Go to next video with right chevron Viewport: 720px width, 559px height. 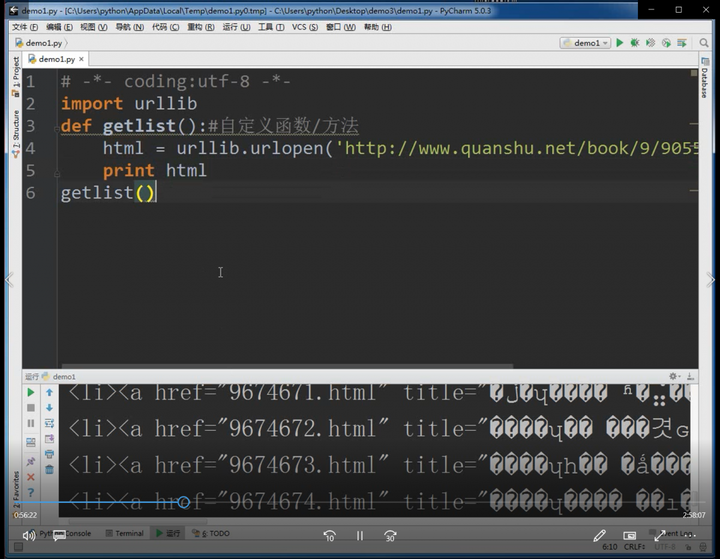coord(710,280)
